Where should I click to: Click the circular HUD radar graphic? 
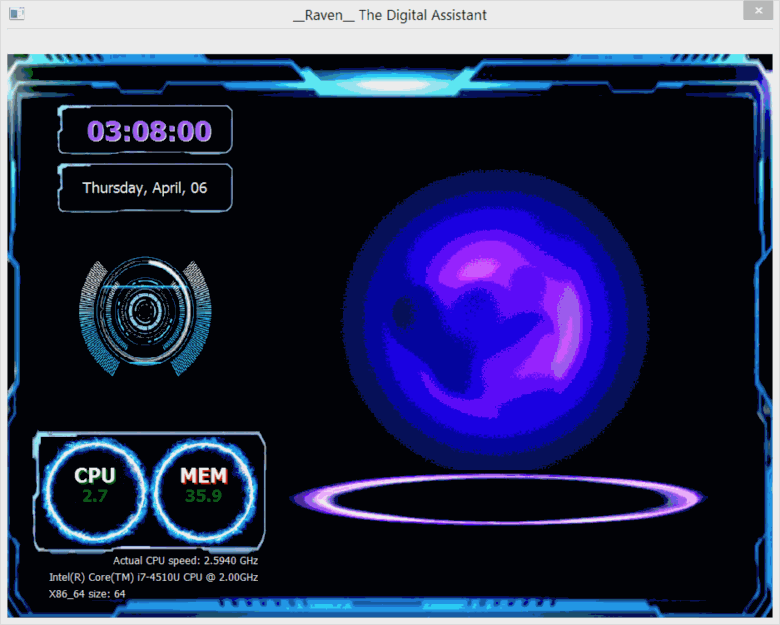point(145,316)
